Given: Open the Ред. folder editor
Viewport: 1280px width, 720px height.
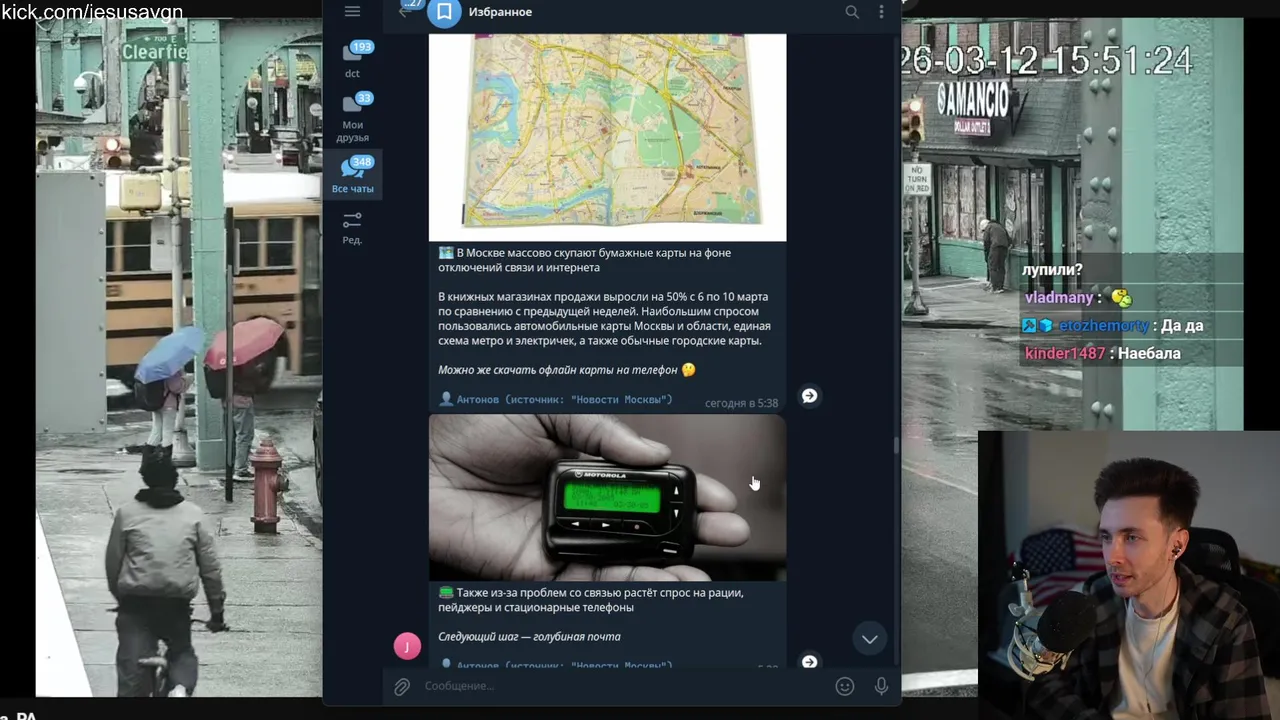Looking at the screenshot, I should [352, 228].
